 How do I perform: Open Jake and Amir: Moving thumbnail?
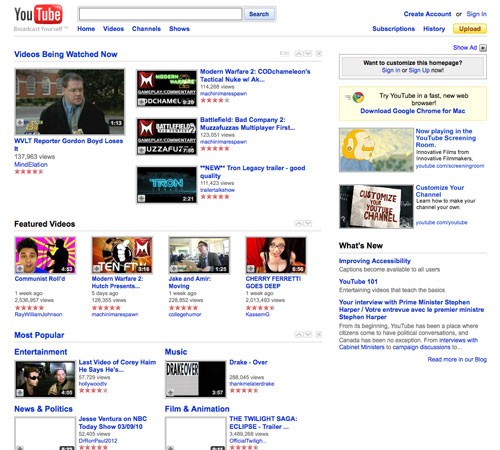tap(199, 255)
